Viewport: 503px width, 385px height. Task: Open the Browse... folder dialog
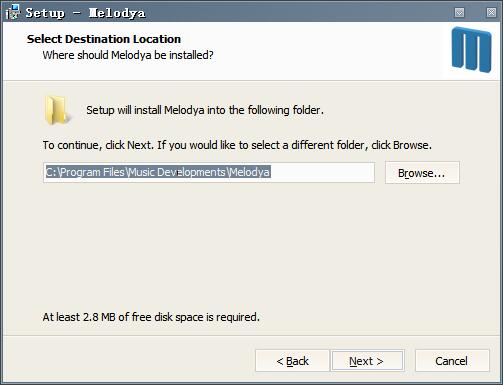click(422, 173)
